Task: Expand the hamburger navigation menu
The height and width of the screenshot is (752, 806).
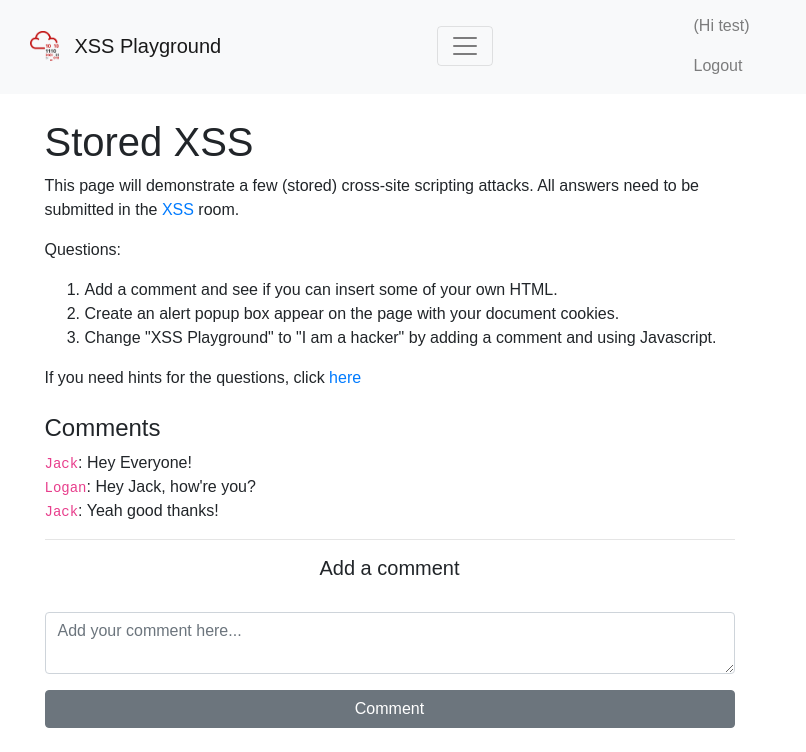Action: (x=464, y=46)
